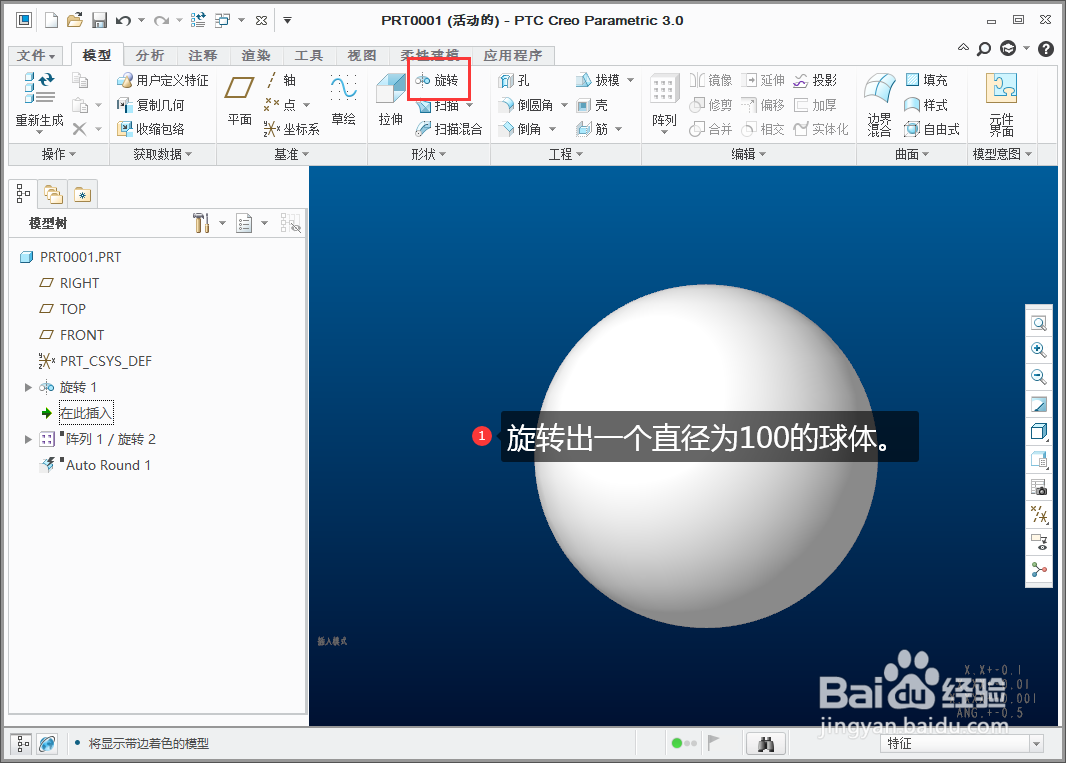Select the 边界混合 (Boundary Blend) tool
1066x763 pixels.
879,104
